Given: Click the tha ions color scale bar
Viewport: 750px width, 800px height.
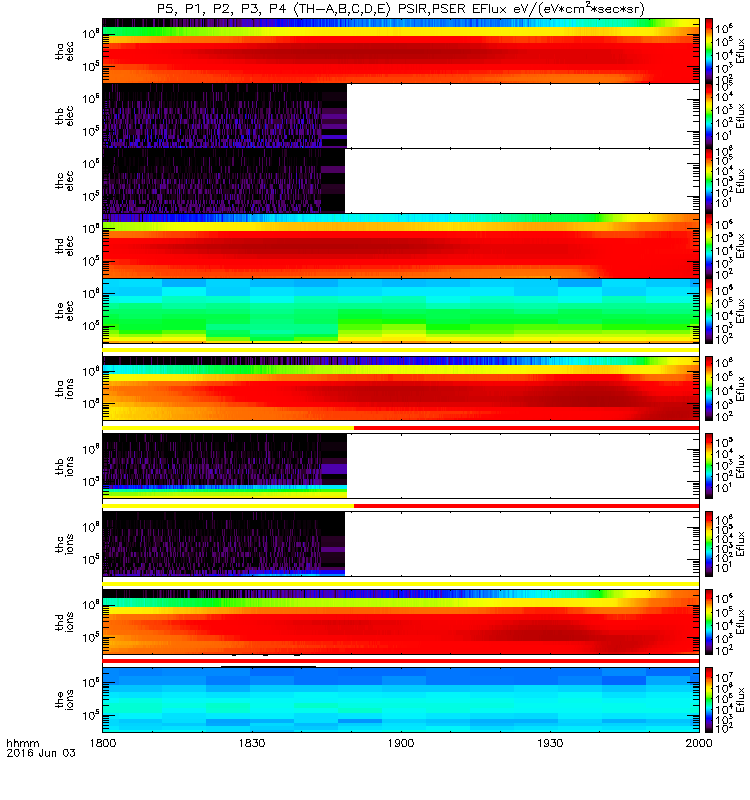Looking at the screenshot, I should (709, 389).
